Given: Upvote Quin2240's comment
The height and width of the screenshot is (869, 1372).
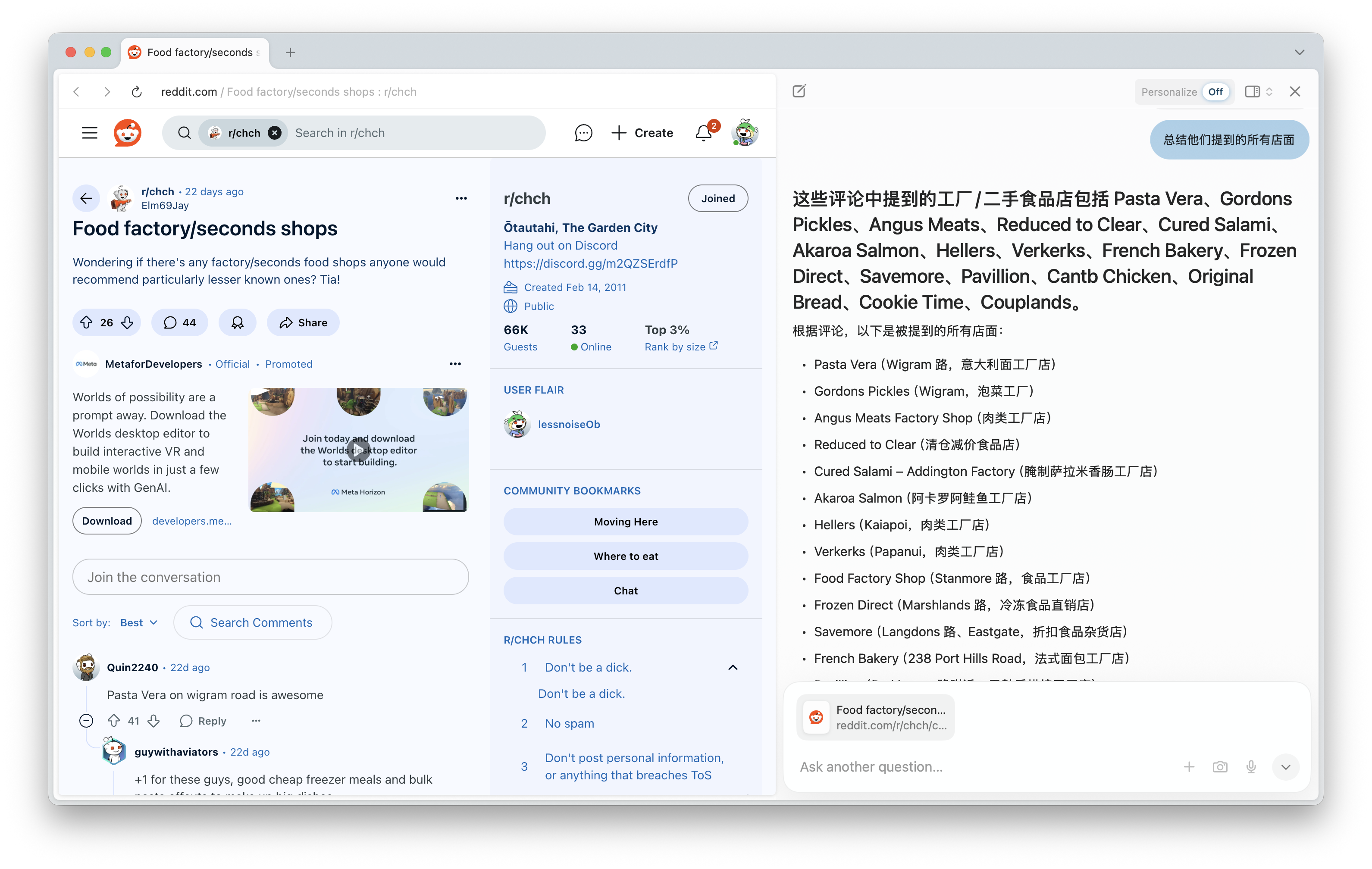Looking at the screenshot, I should (x=114, y=720).
